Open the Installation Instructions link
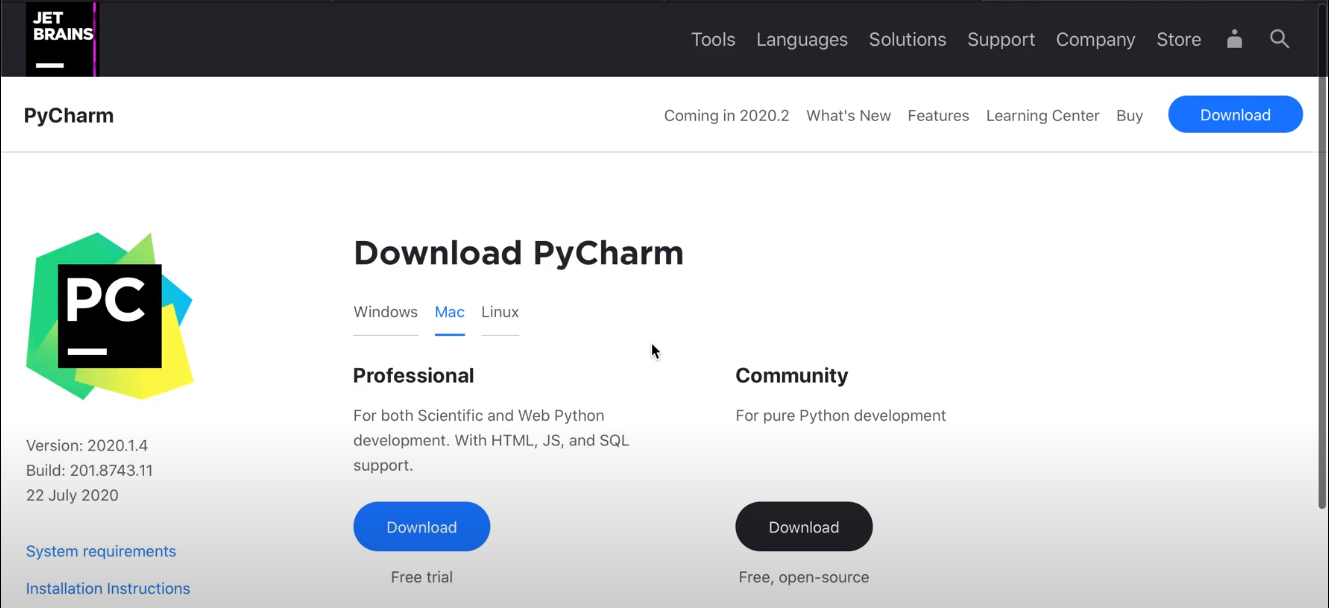The width and height of the screenshot is (1329, 608). 108,588
